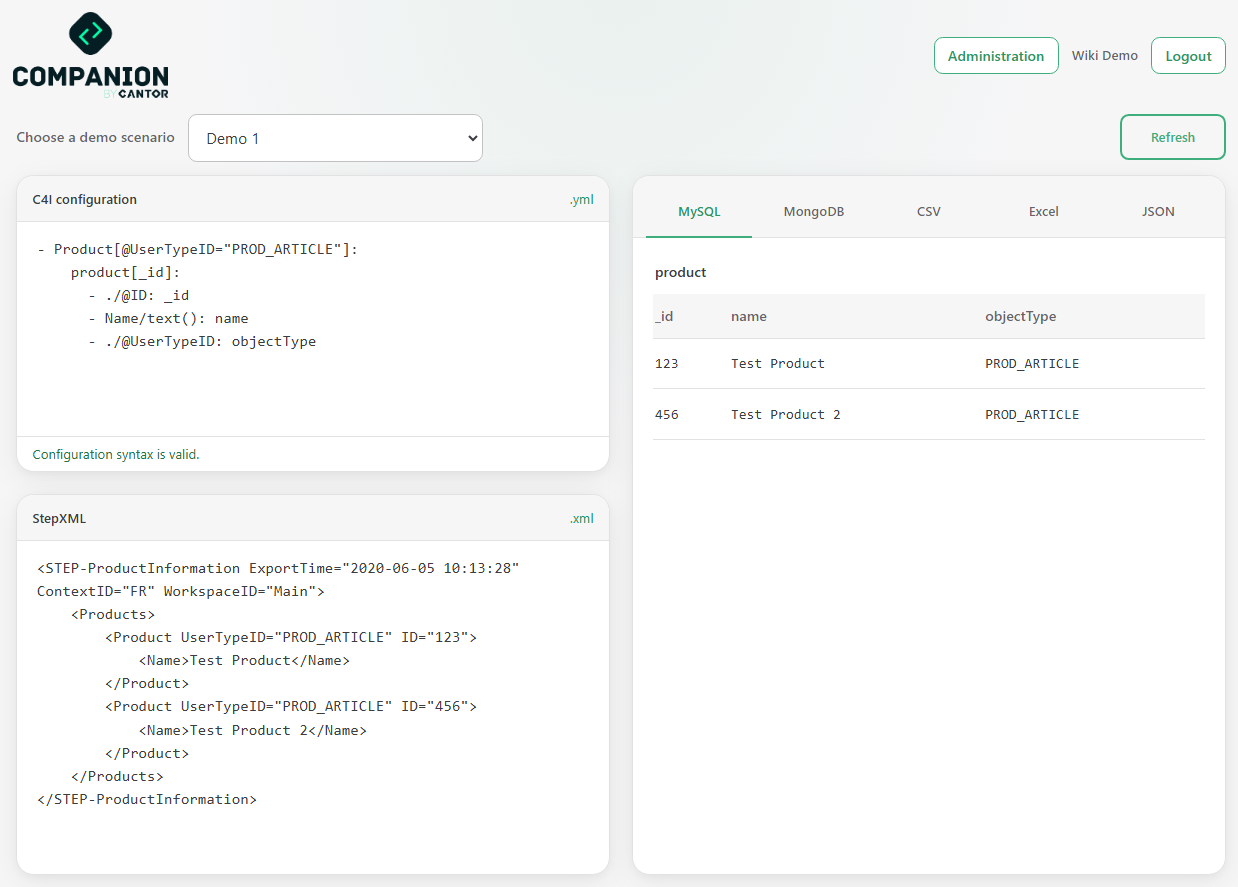This screenshot has height=887, width=1238.
Task: Click PROD_ARTICLE in the row with id 123
Action: [x=1032, y=363]
